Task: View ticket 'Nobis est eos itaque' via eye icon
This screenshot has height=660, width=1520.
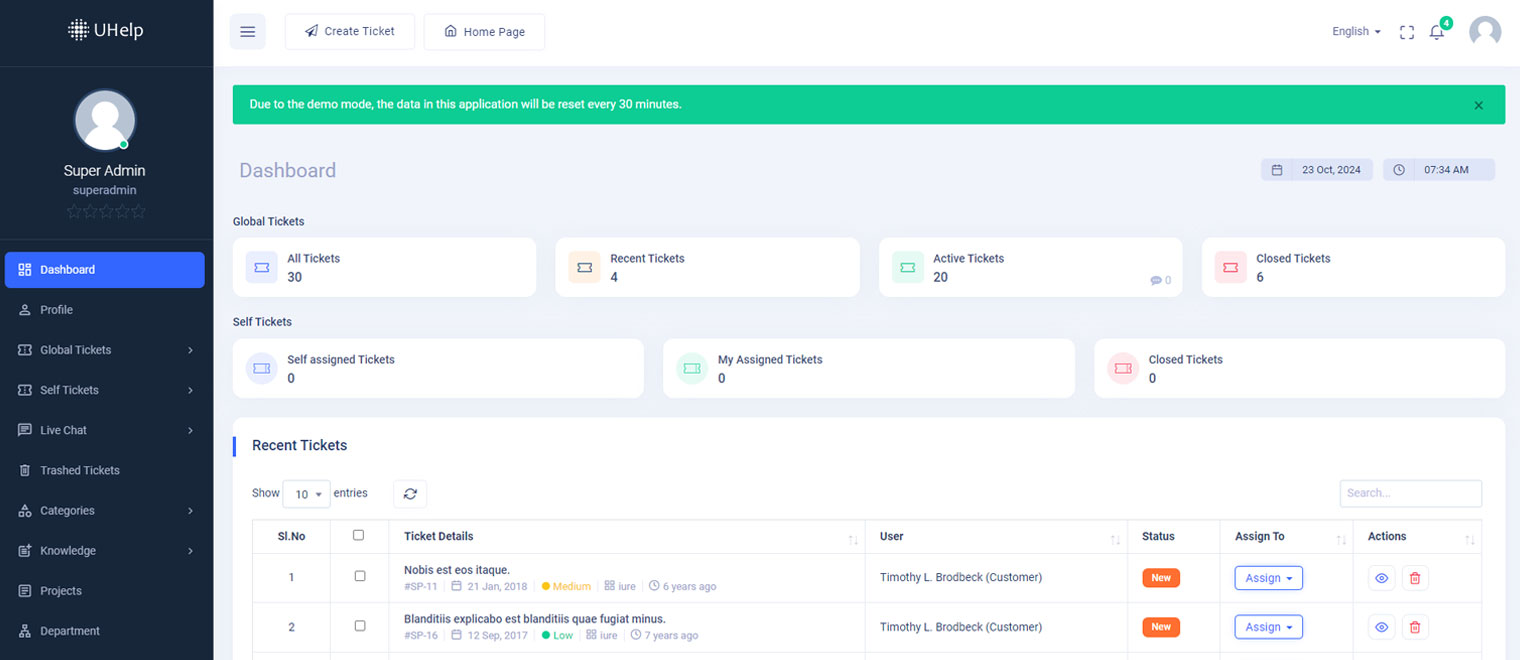Action: [1381, 578]
